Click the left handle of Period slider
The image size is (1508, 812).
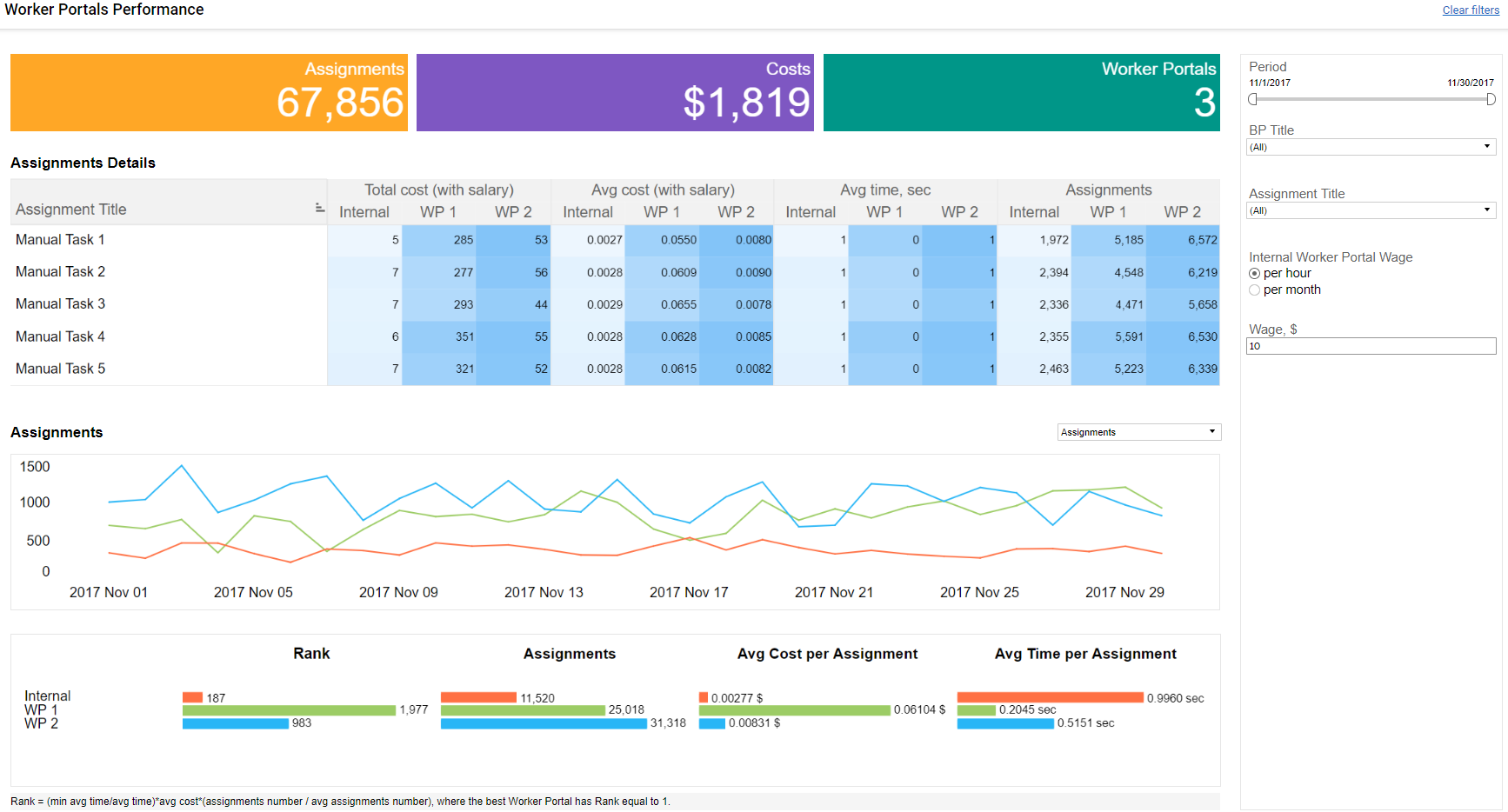(x=1253, y=99)
